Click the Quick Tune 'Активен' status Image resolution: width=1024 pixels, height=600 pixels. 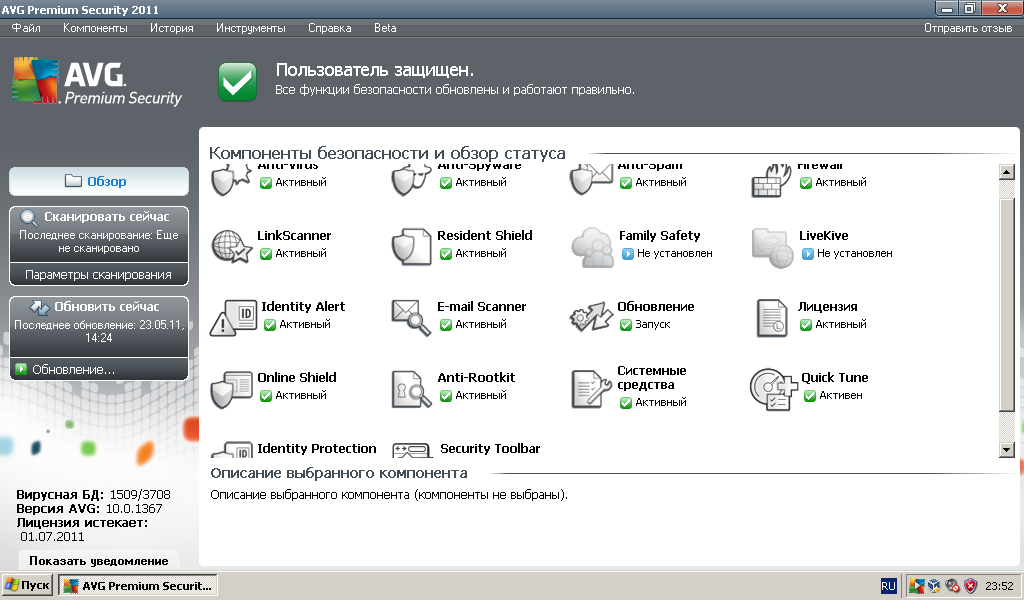pyautogui.click(x=840, y=396)
